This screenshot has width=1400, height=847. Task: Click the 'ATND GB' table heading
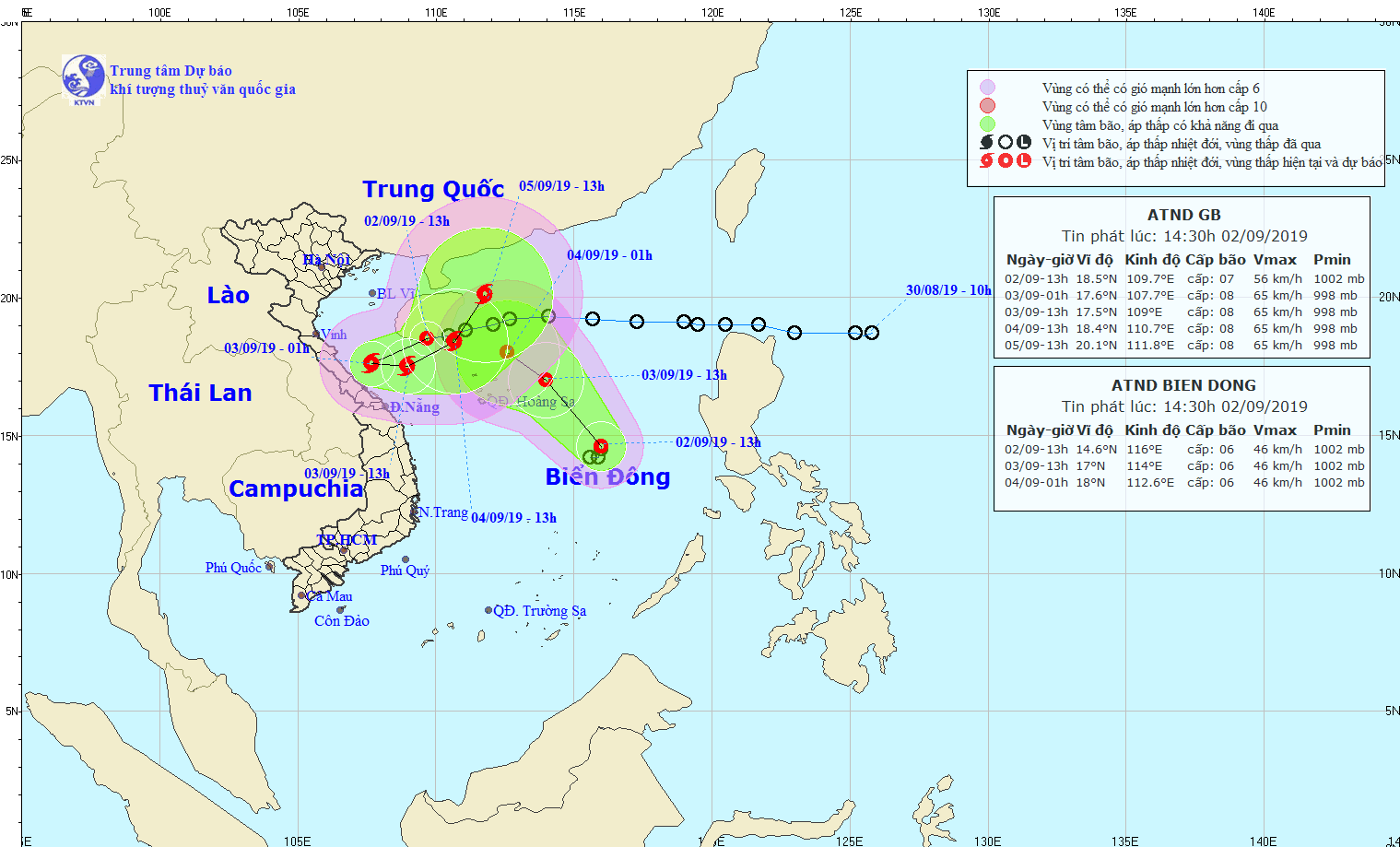(1183, 215)
